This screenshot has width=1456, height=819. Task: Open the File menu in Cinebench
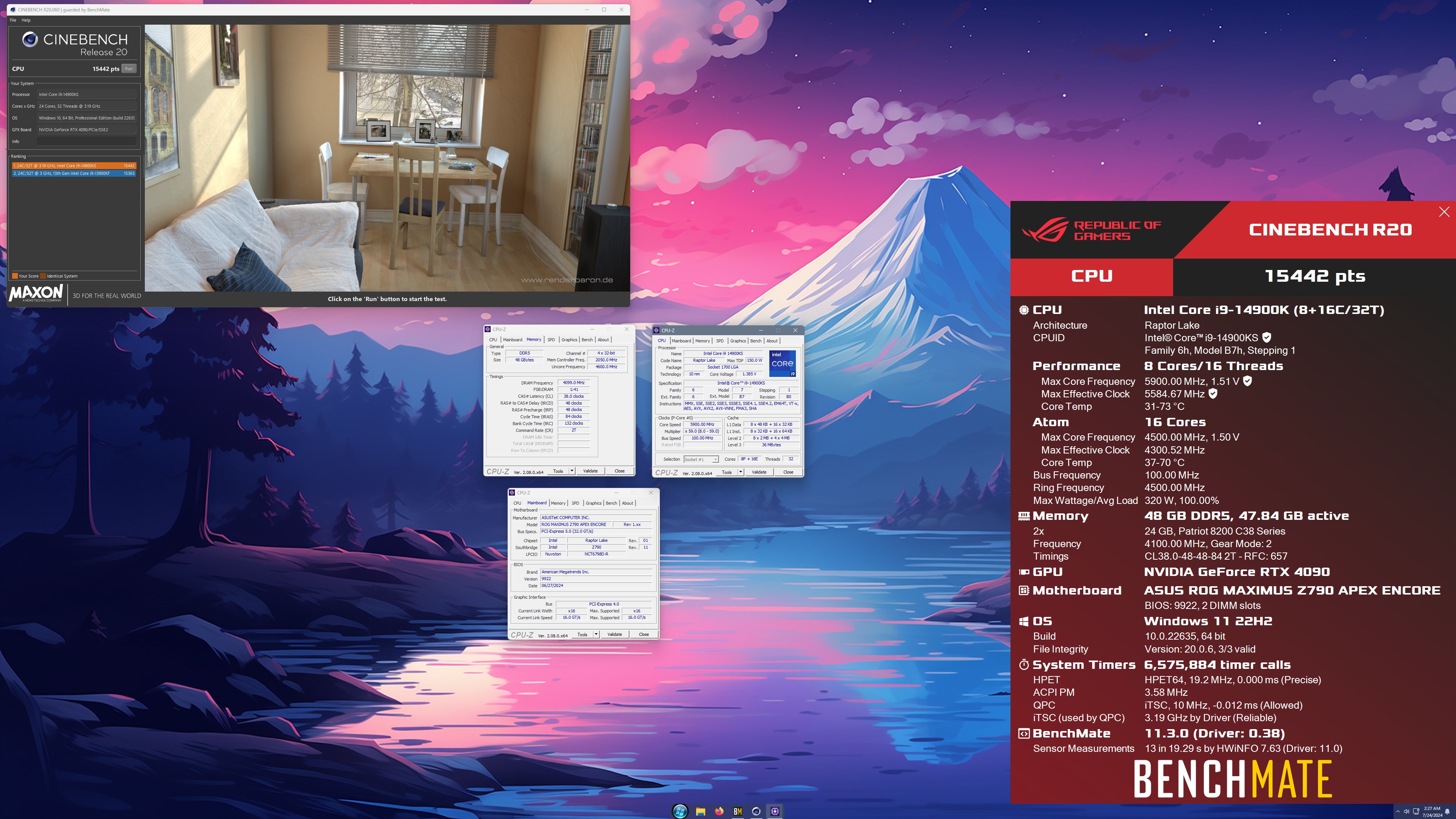pyautogui.click(x=13, y=20)
